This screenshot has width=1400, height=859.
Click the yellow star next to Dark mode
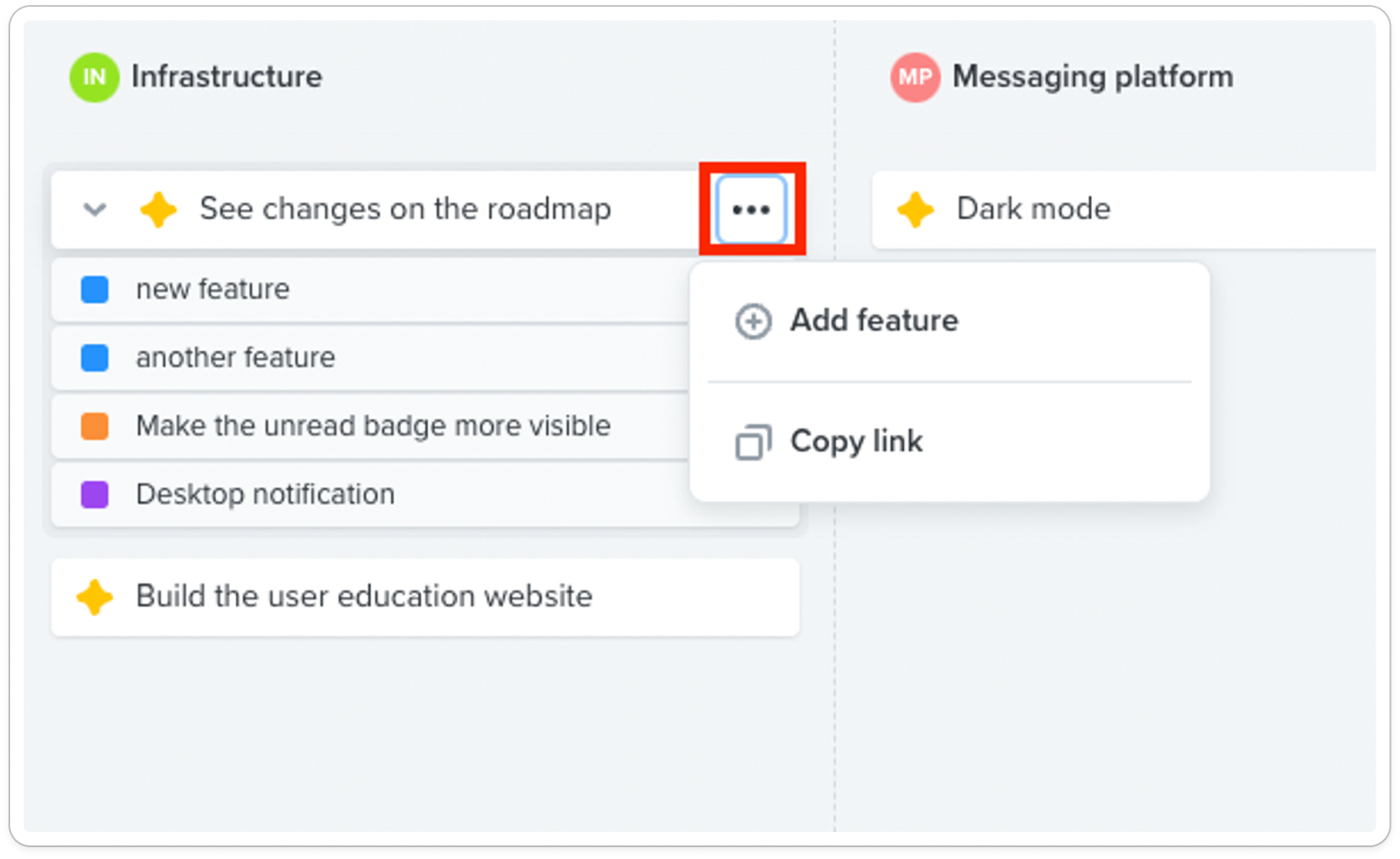[915, 209]
